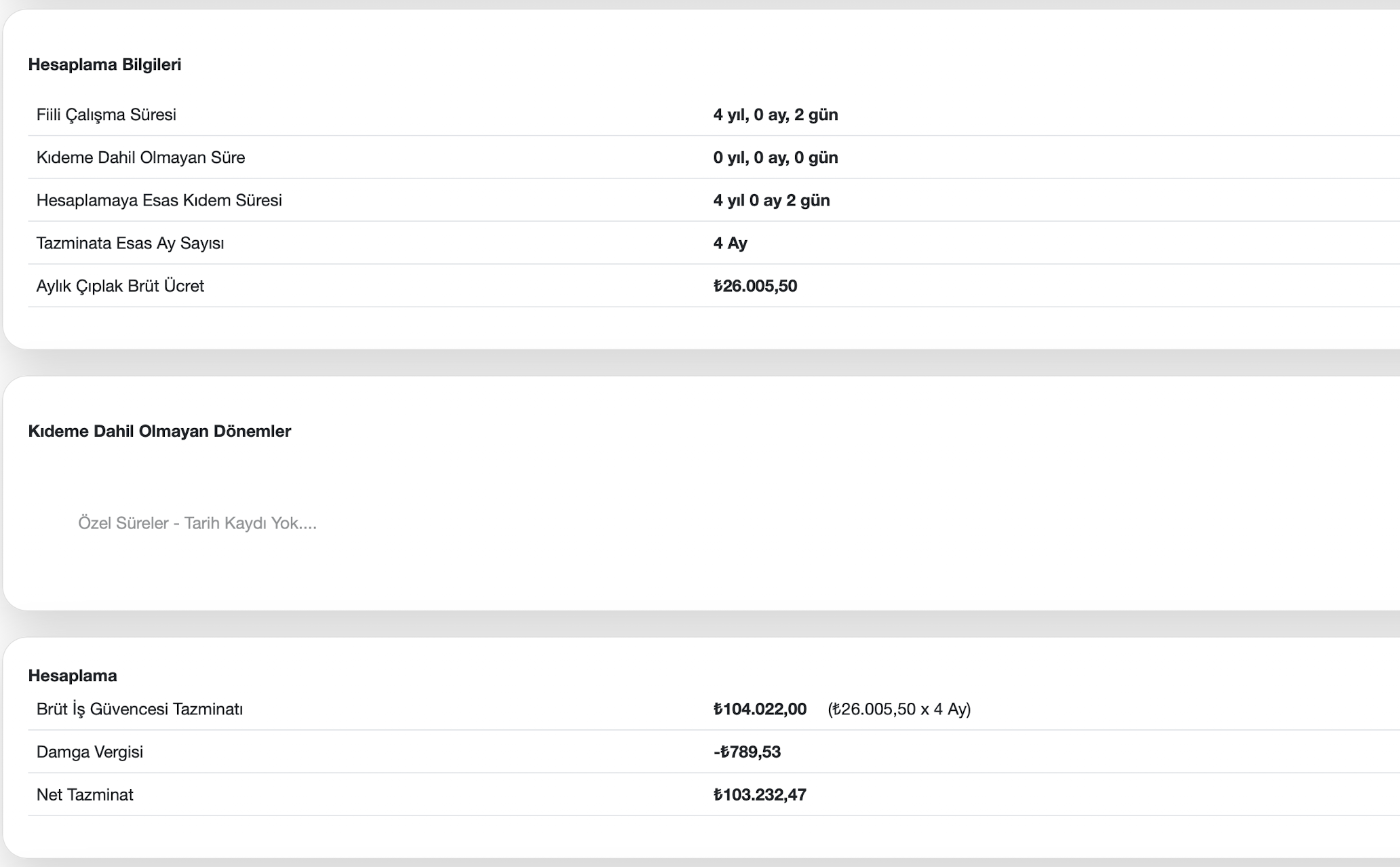Click the Hesaplama Bilgileri section heading
1400x867 pixels.
click(104, 64)
